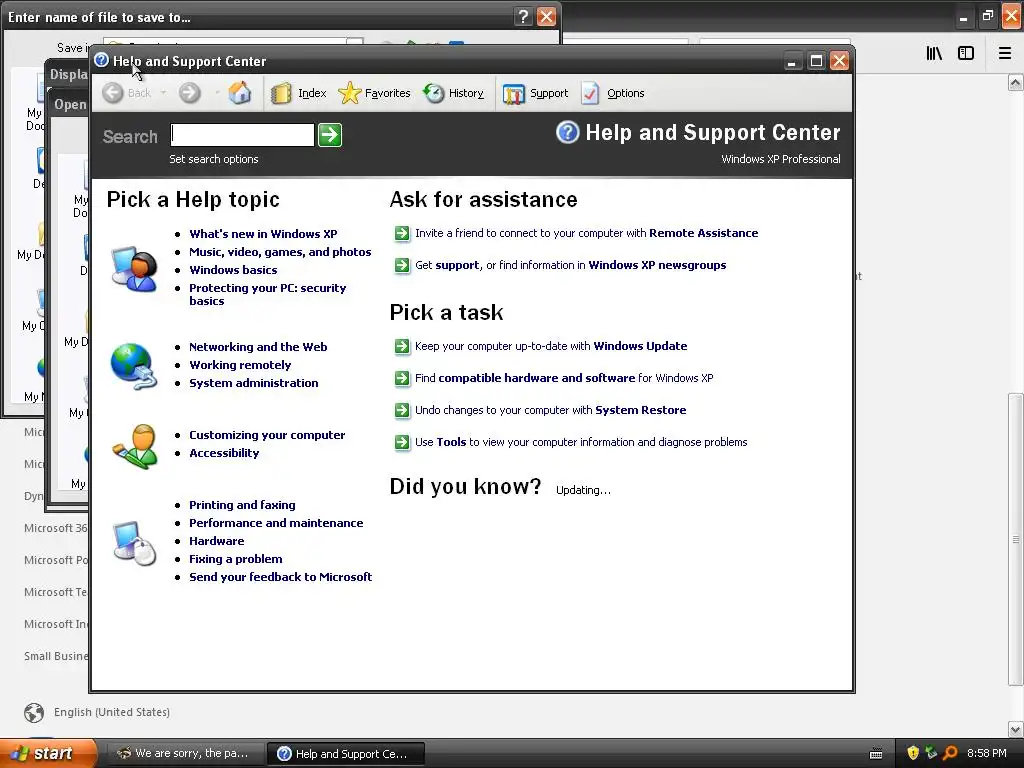Click into the Search text box
1024x768 pixels.
(242, 135)
